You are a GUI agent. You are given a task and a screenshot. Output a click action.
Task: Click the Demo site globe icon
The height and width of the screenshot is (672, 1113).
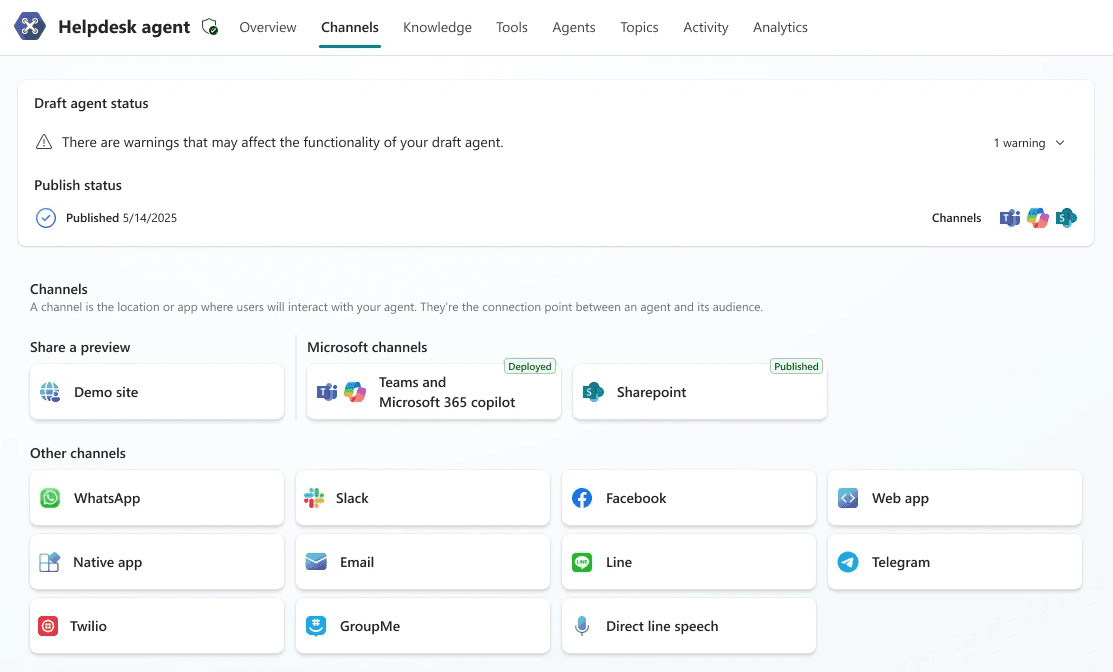click(x=50, y=392)
